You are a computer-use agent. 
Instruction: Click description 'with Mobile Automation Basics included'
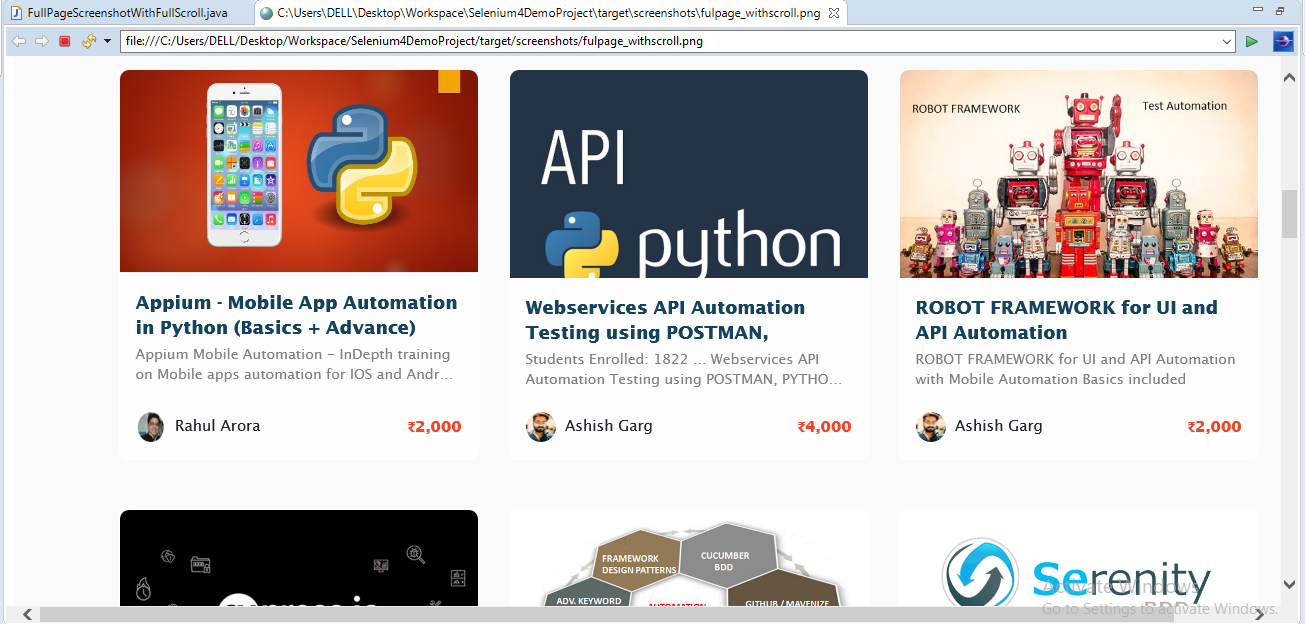click(x=1051, y=379)
